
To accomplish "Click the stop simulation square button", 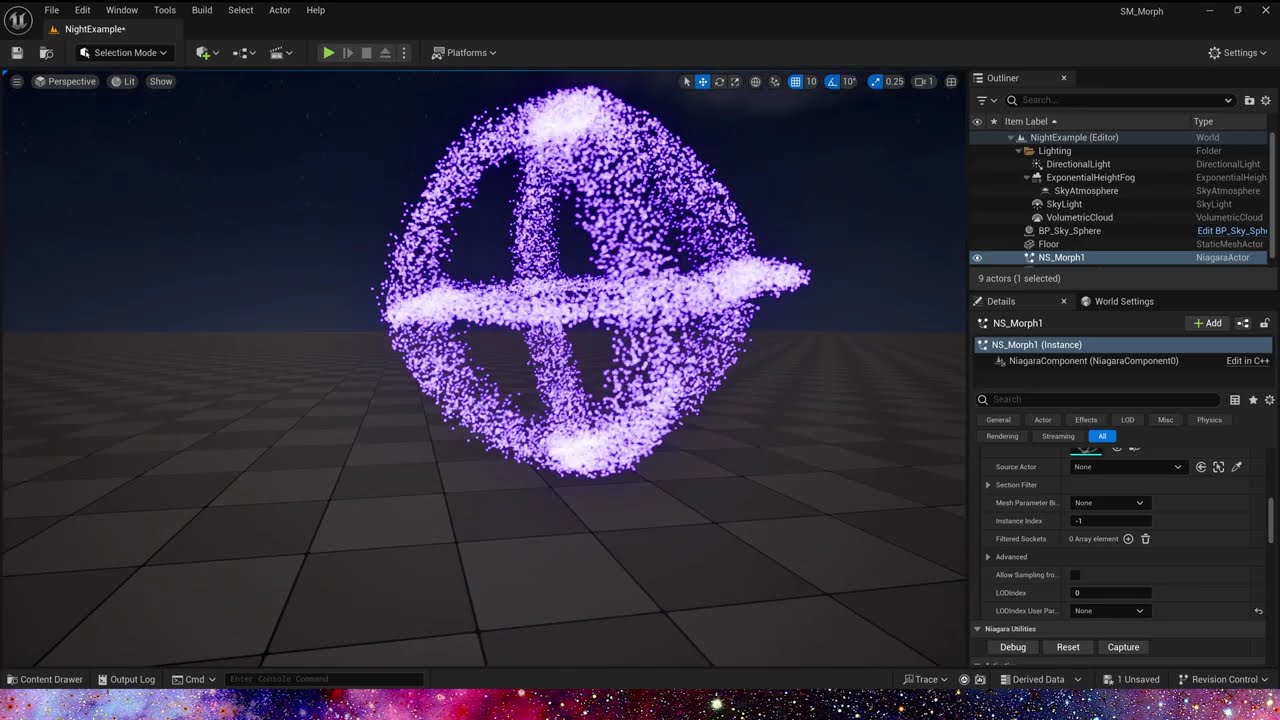I will [x=366, y=53].
